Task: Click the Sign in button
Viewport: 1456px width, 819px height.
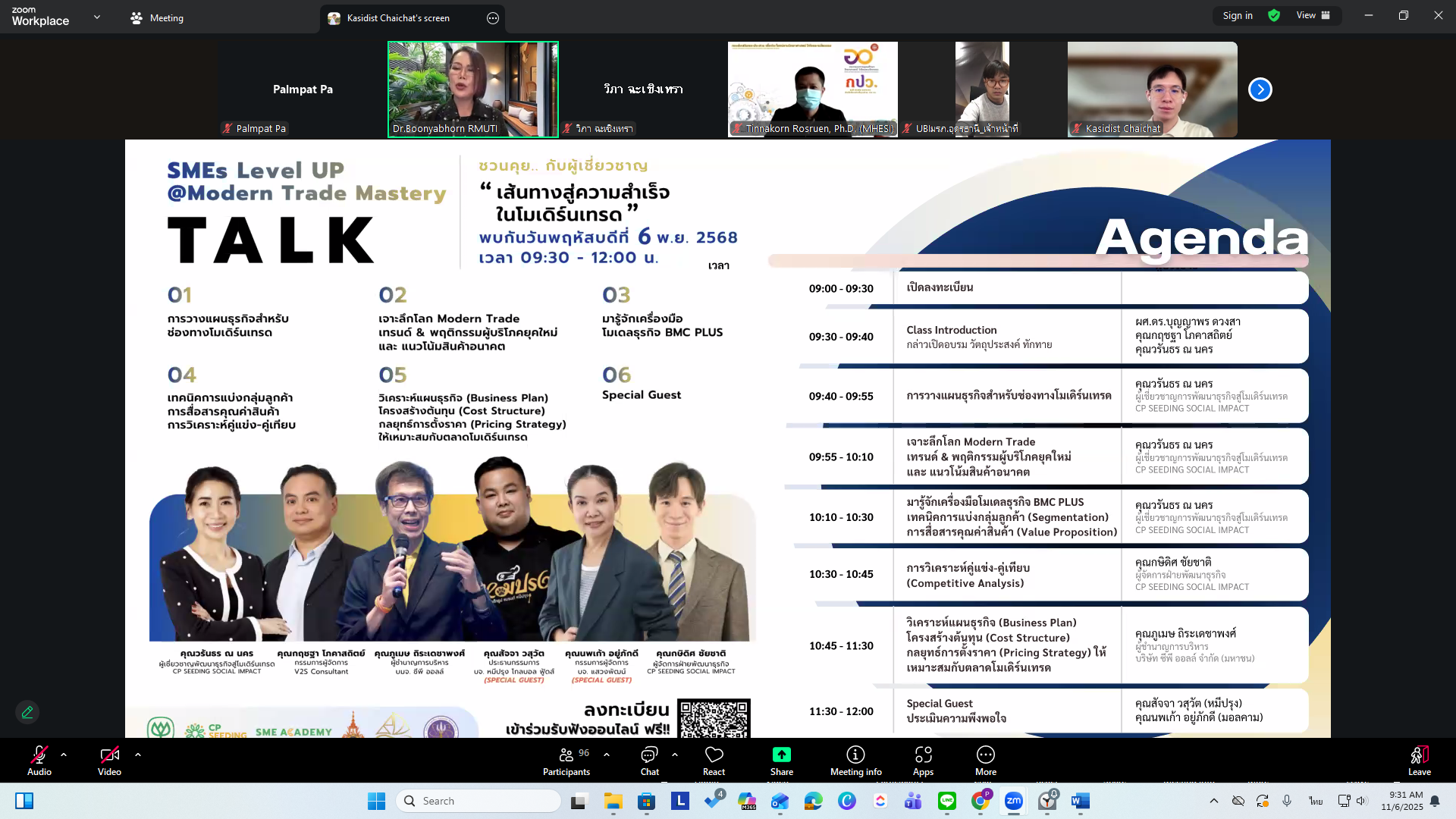Action: tap(1237, 15)
